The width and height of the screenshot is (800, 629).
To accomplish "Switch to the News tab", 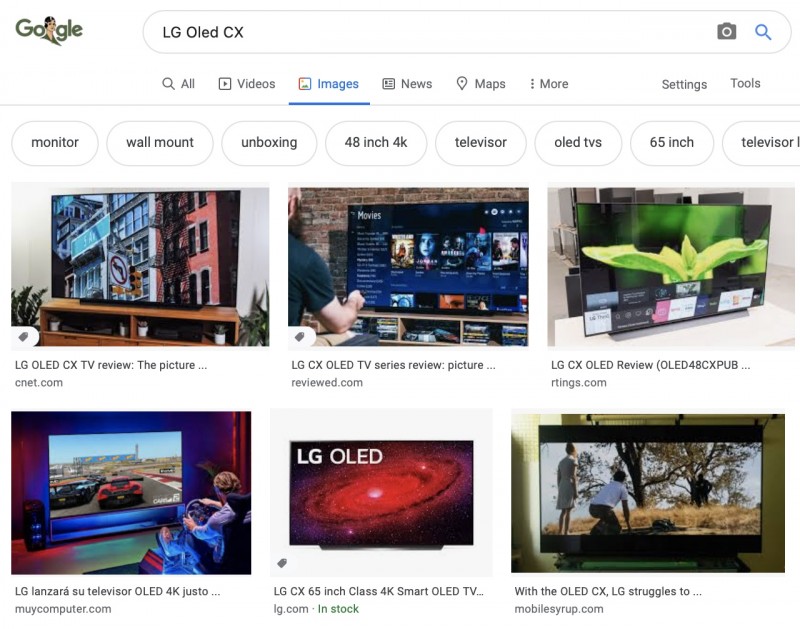I will (x=407, y=84).
